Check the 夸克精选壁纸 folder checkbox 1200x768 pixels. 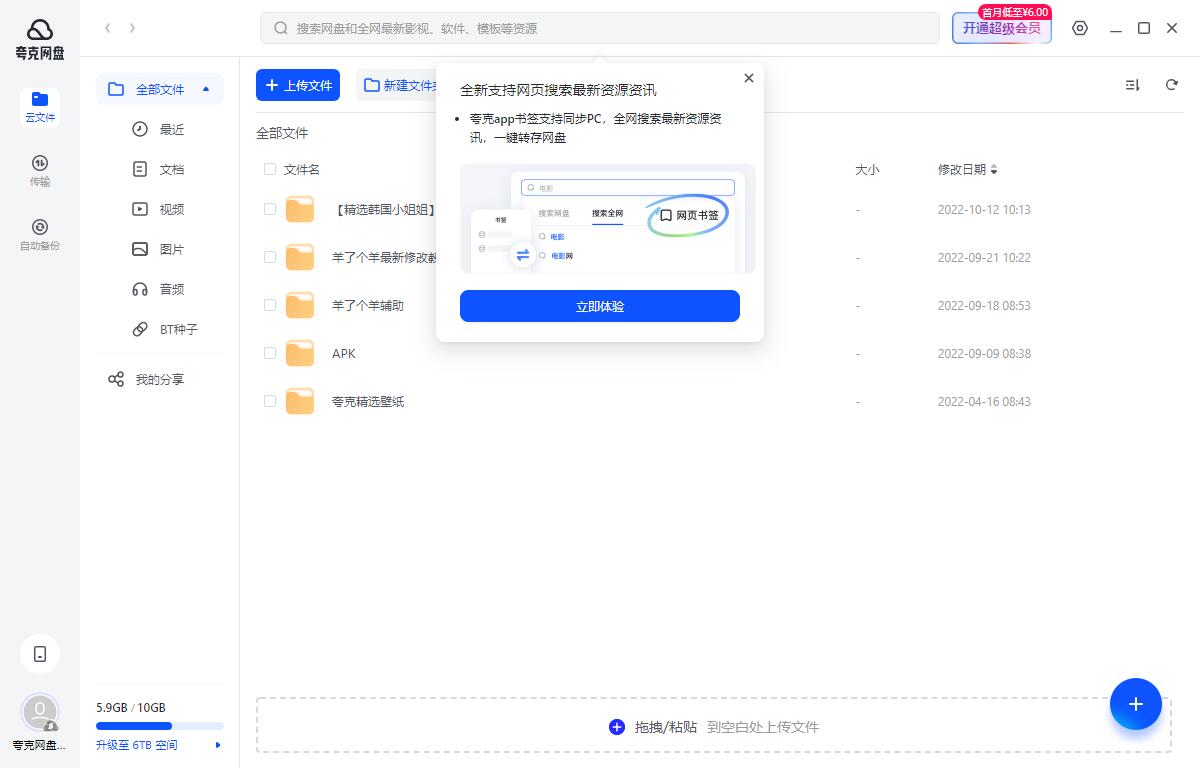pos(270,401)
